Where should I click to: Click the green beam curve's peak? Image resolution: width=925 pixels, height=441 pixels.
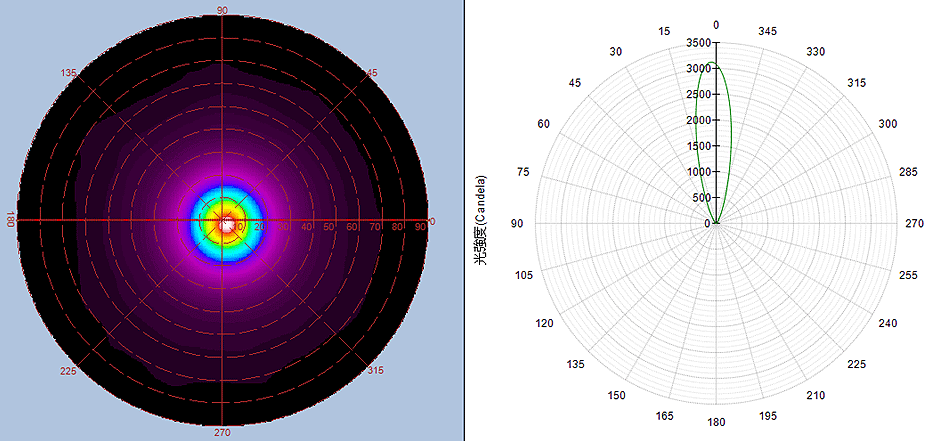(x=715, y=64)
